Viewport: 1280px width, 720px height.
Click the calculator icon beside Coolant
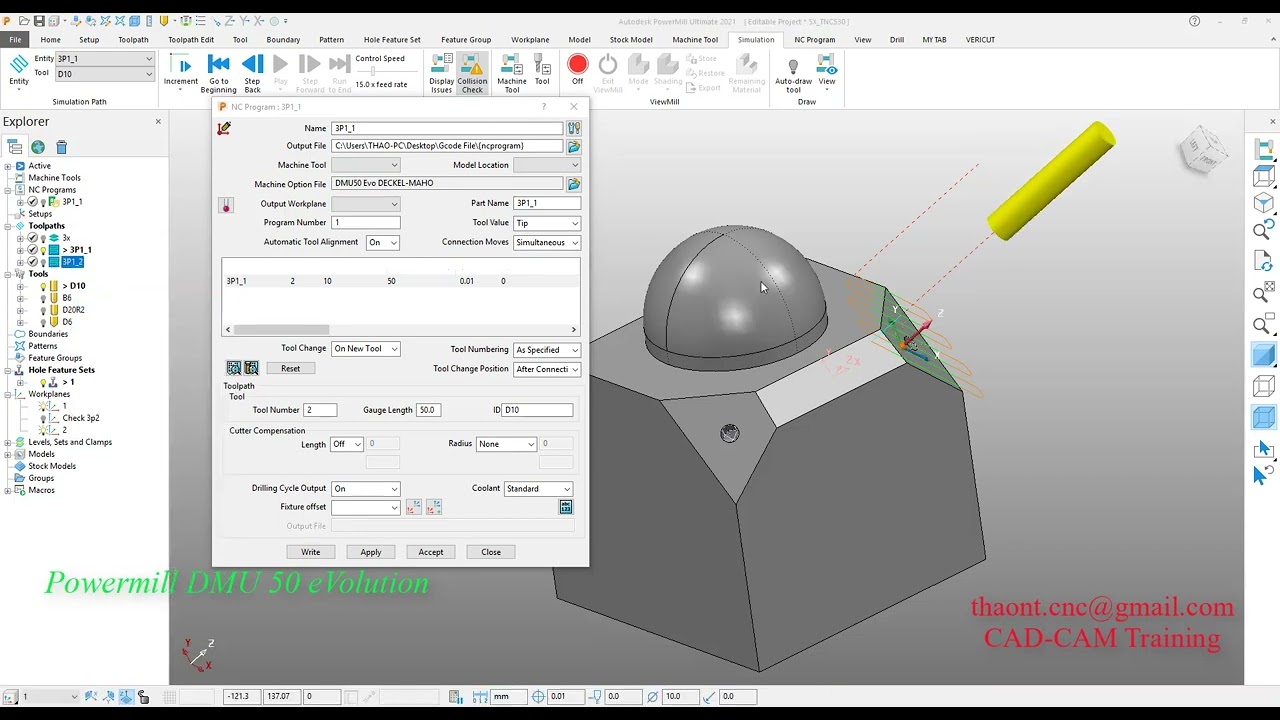(x=566, y=508)
